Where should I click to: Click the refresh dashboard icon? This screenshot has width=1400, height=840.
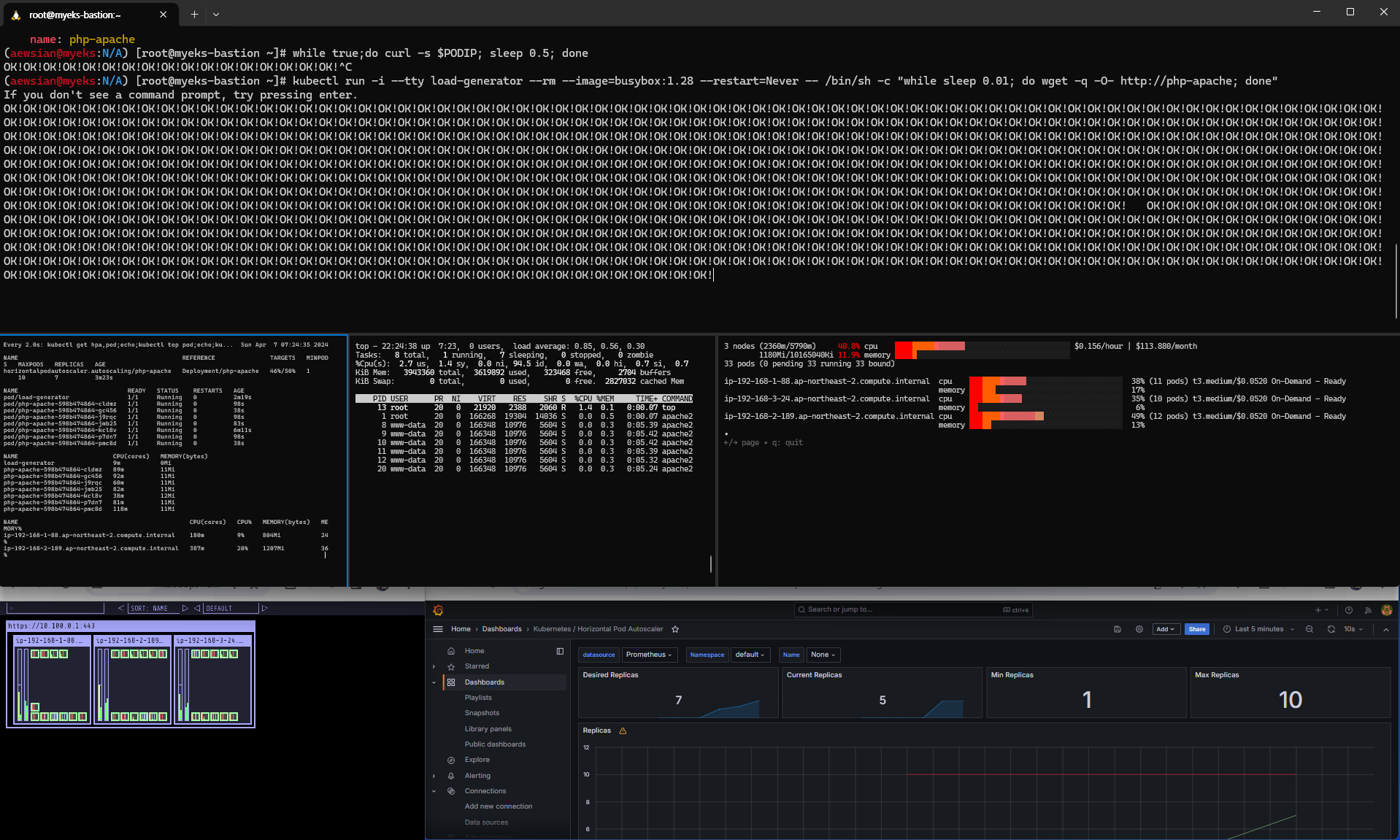point(1331,629)
